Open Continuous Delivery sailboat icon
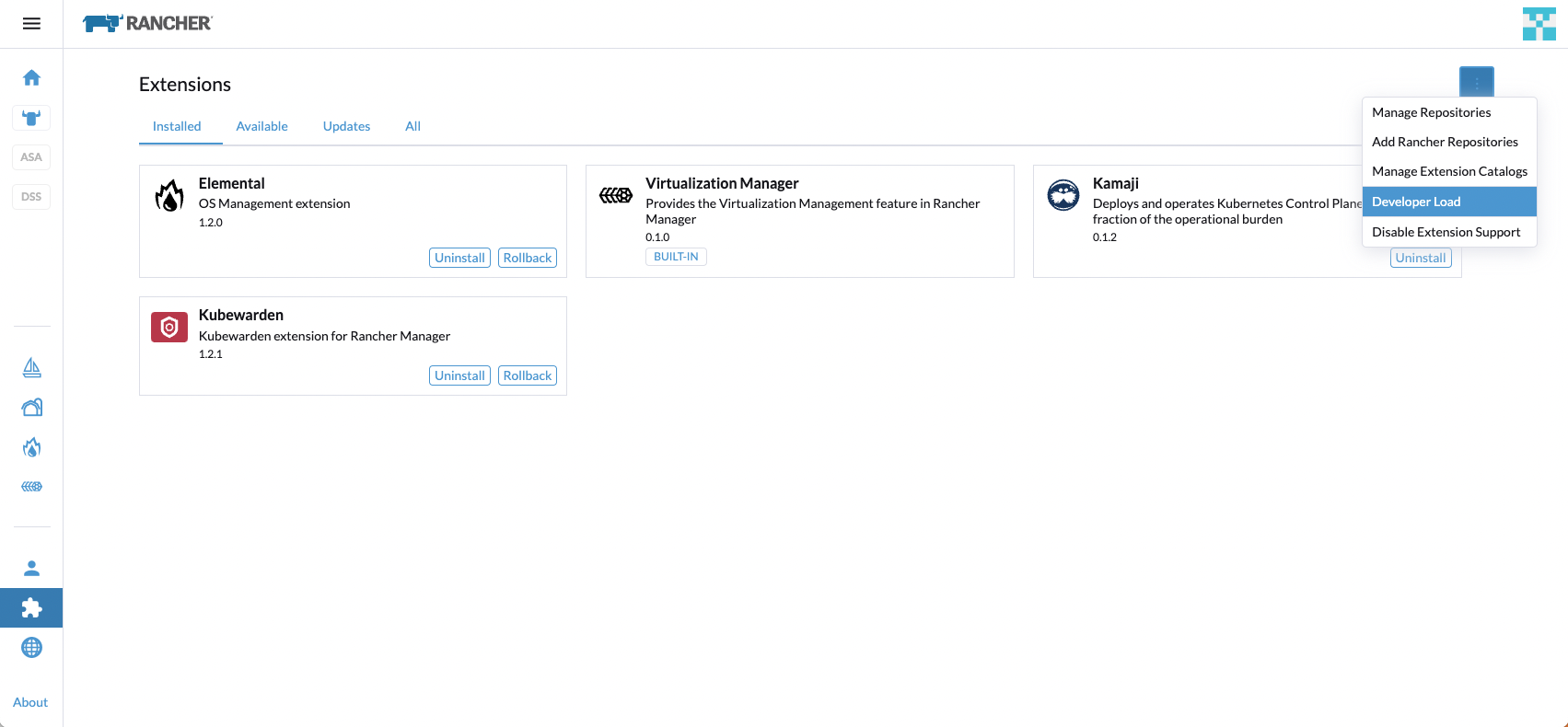 point(31,368)
